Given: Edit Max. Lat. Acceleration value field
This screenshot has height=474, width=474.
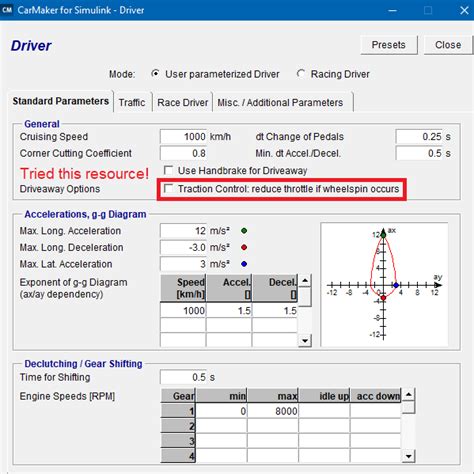Looking at the screenshot, I should (183, 264).
